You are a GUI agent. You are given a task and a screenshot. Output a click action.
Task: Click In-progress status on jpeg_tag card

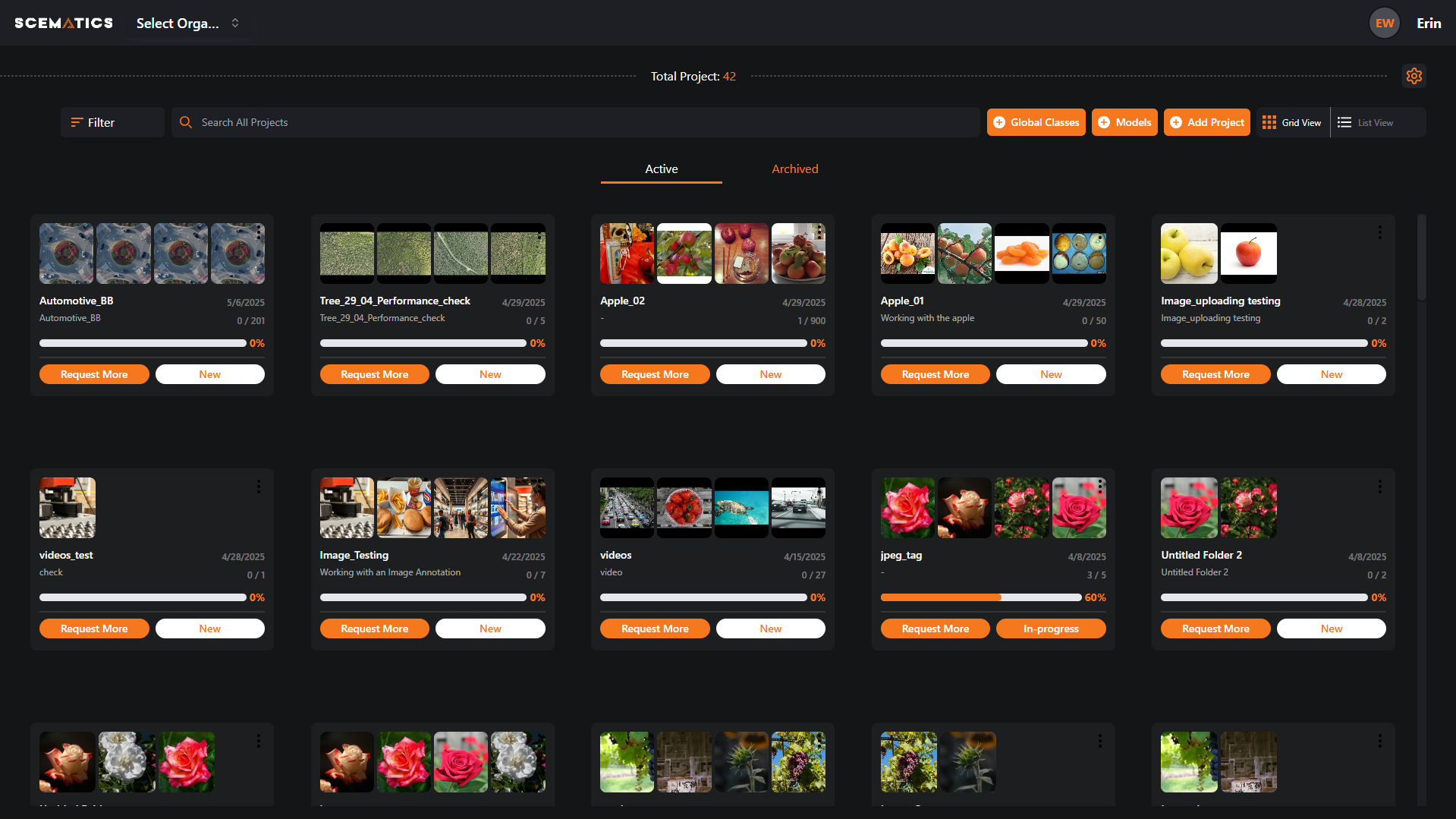(1051, 628)
